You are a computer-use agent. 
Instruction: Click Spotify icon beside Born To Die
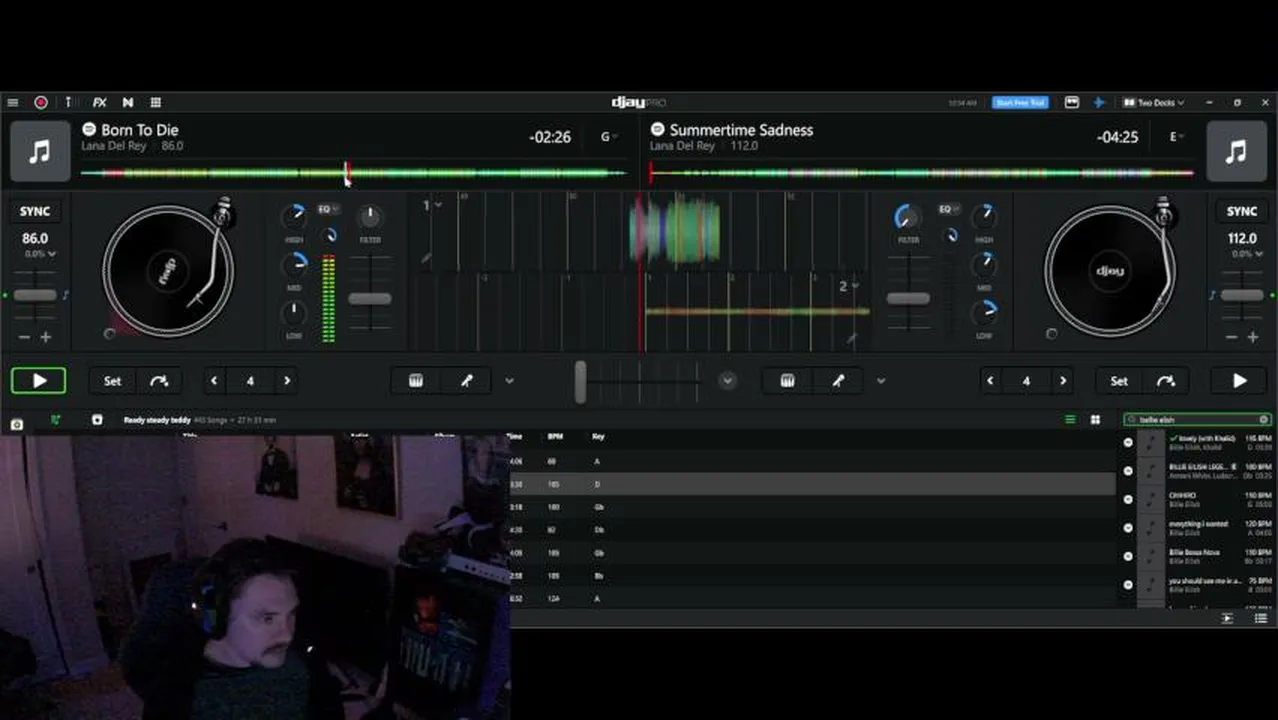[89, 130]
